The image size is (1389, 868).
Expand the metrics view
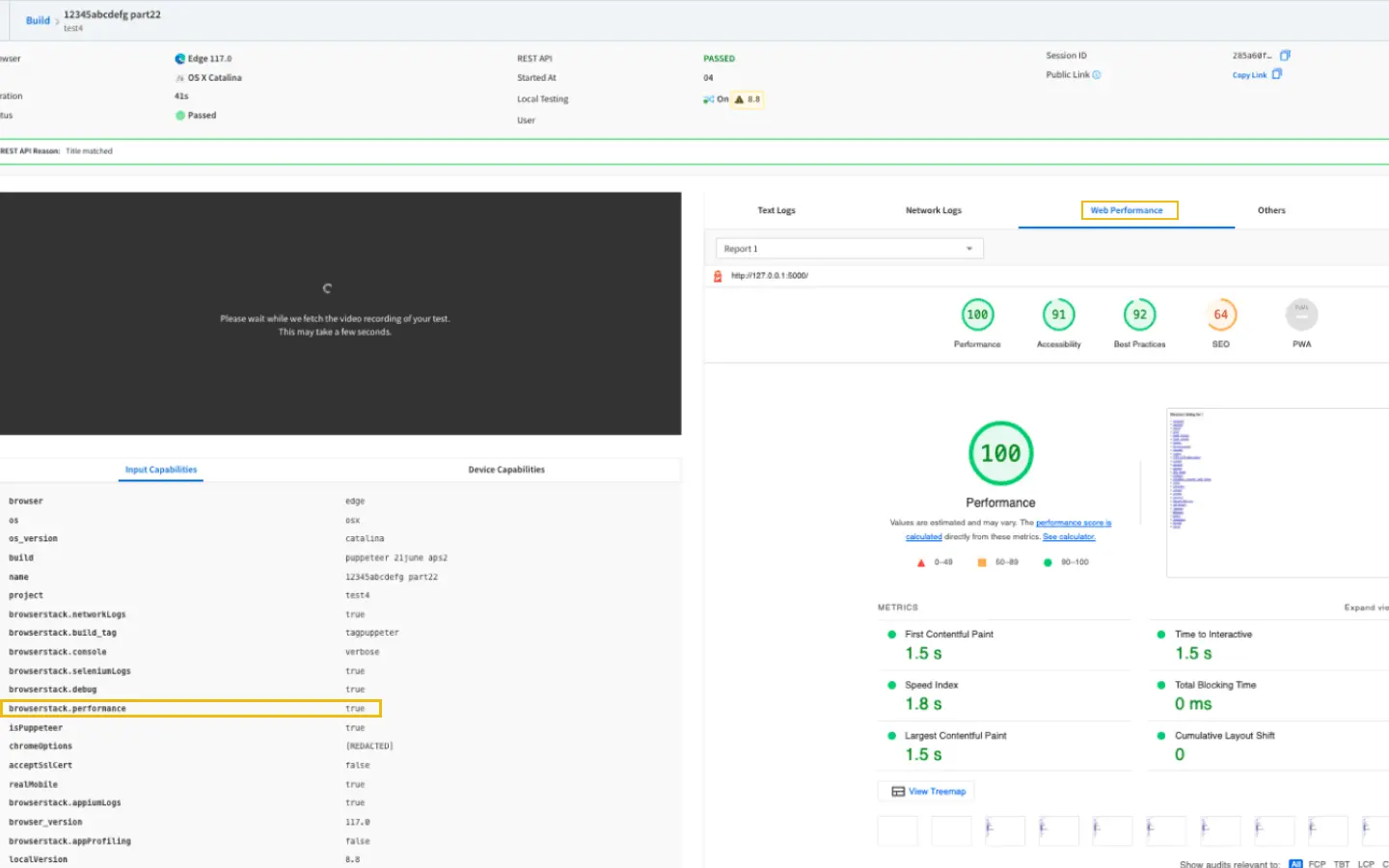[1365, 608]
